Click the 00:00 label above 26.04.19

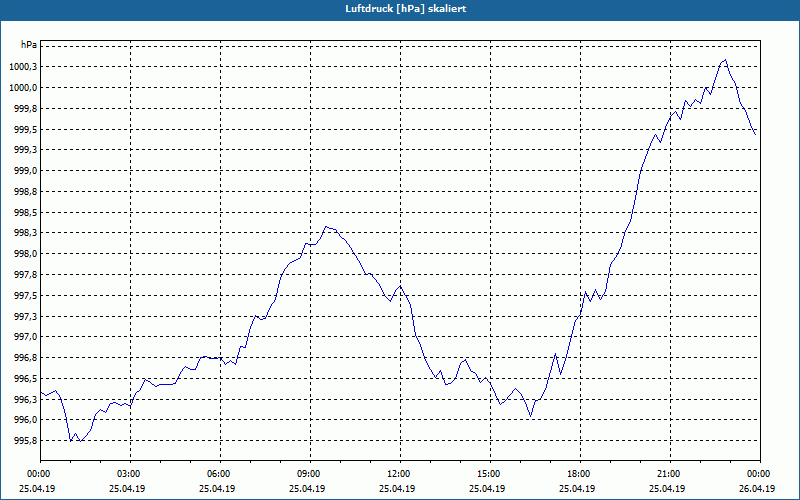[x=760, y=474]
